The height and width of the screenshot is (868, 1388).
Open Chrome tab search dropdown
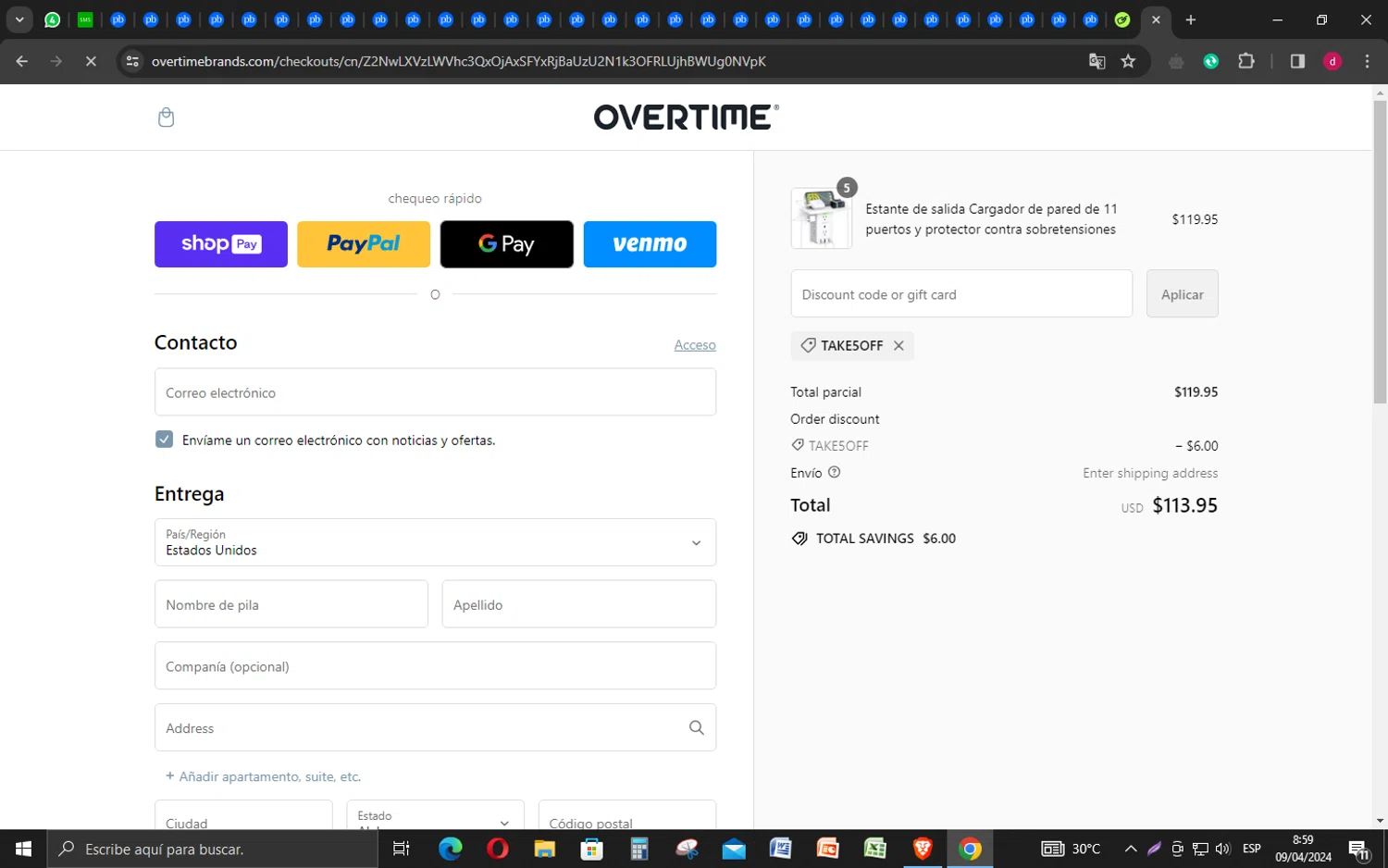point(19,19)
